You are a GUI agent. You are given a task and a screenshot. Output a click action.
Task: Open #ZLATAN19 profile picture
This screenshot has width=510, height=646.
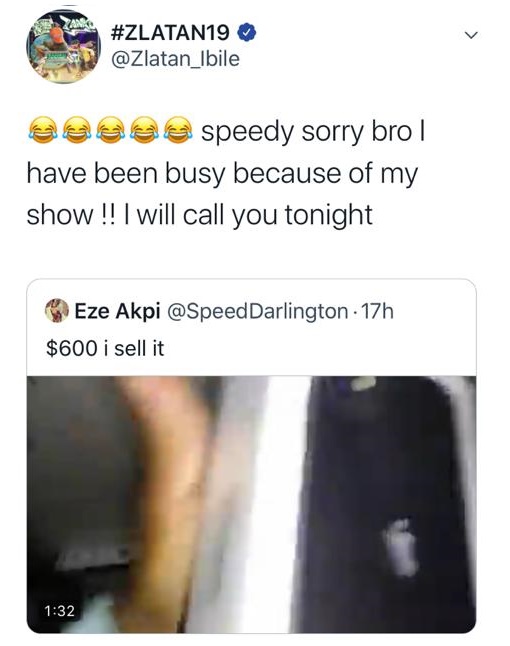point(63,46)
